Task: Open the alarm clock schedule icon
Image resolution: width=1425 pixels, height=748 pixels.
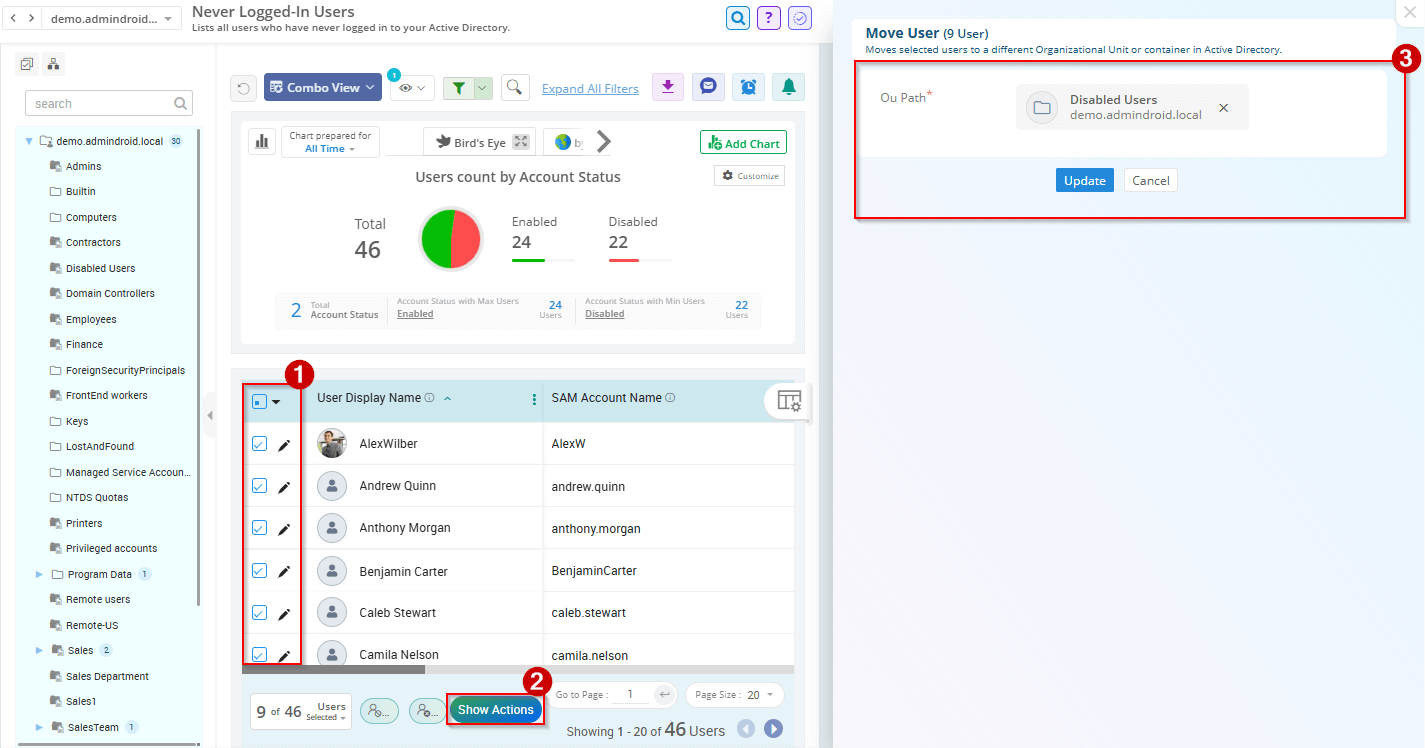Action: pyautogui.click(x=748, y=87)
